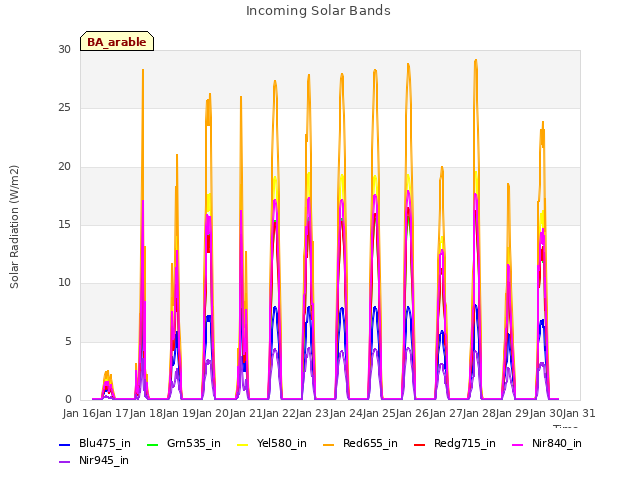Image resolution: width=640 pixels, height=480 pixels.
Task: Click the Yel580_in legend color marker
Action: [242, 444]
